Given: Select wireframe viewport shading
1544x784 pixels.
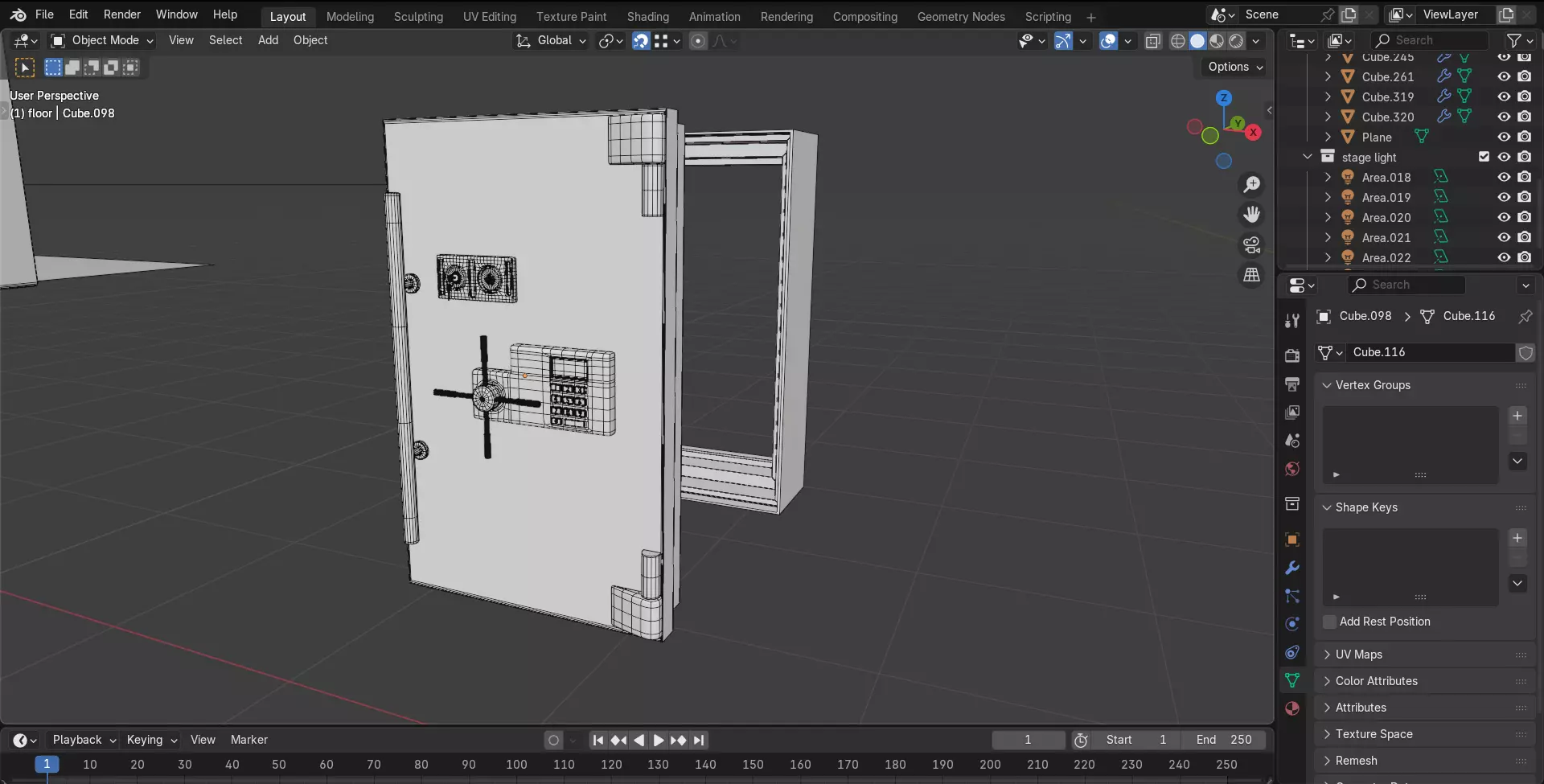Looking at the screenshot, I should [x=1178, y=41].
